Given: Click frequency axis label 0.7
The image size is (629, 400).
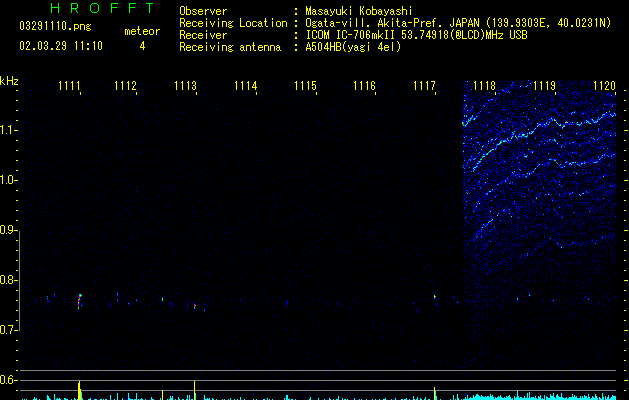Looking at the screenshot, I should 8,330.
